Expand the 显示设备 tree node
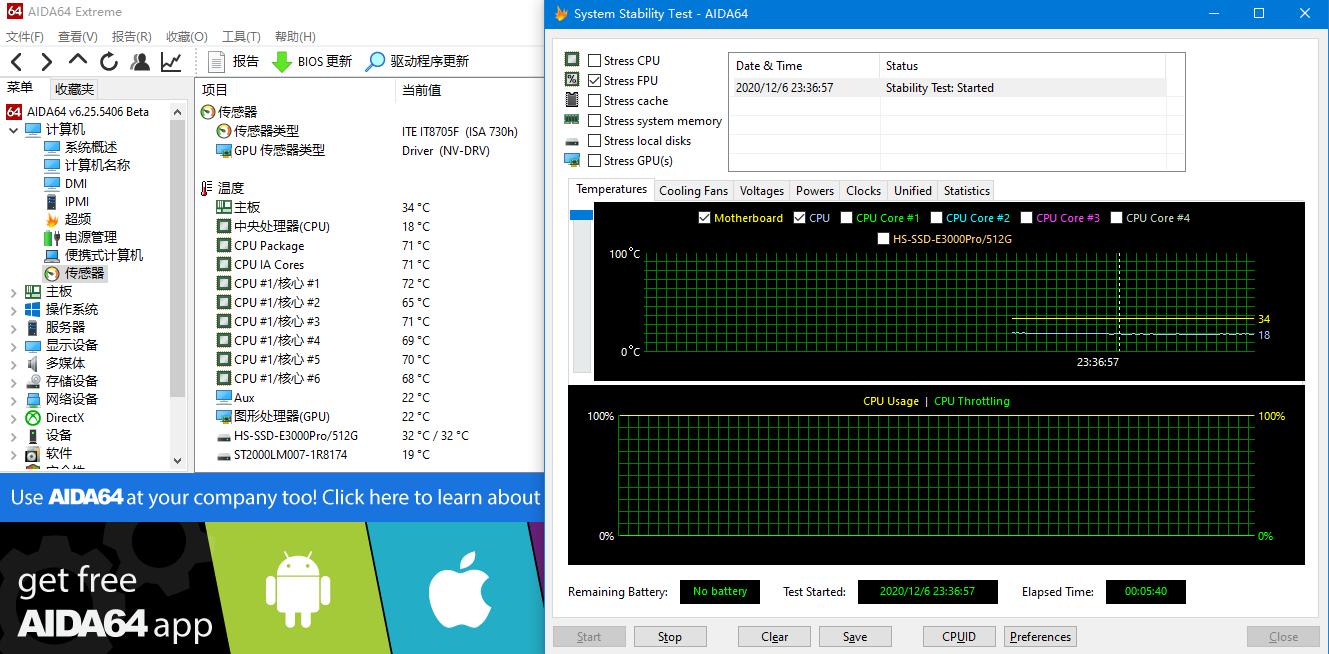 click(13, 345)
